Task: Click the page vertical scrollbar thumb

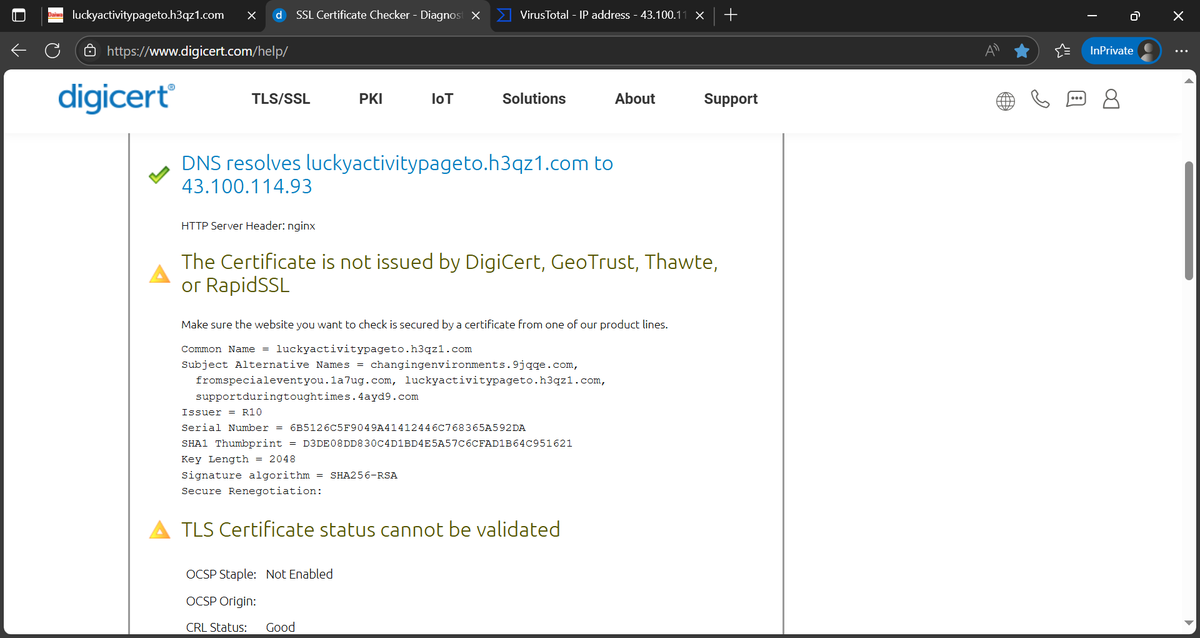Action: [1188, 219]
